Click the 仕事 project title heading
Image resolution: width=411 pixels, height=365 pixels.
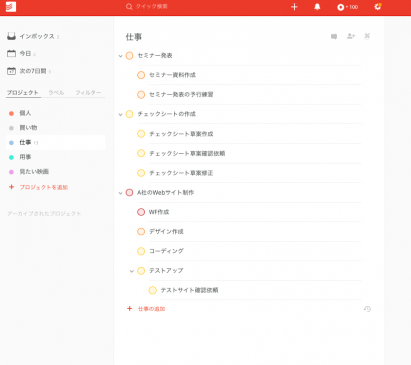(x=134, y=37)
